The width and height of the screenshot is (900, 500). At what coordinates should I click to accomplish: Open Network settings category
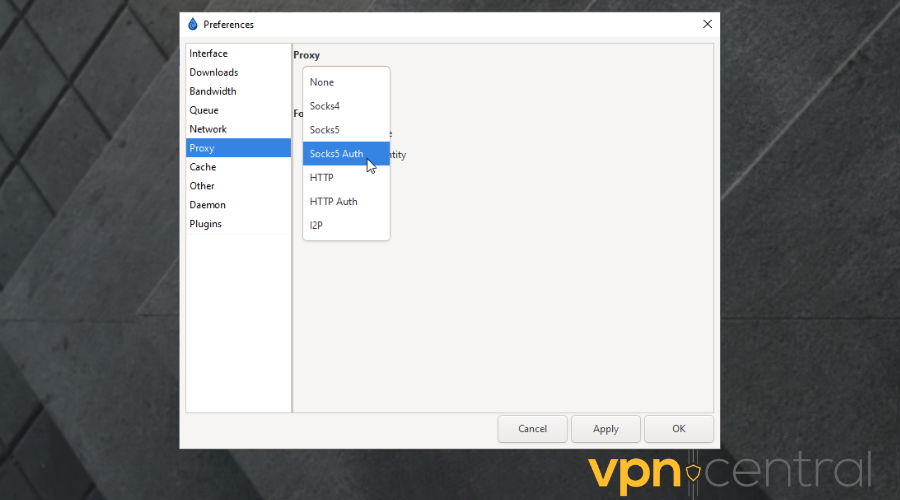(x=208, y=130)
